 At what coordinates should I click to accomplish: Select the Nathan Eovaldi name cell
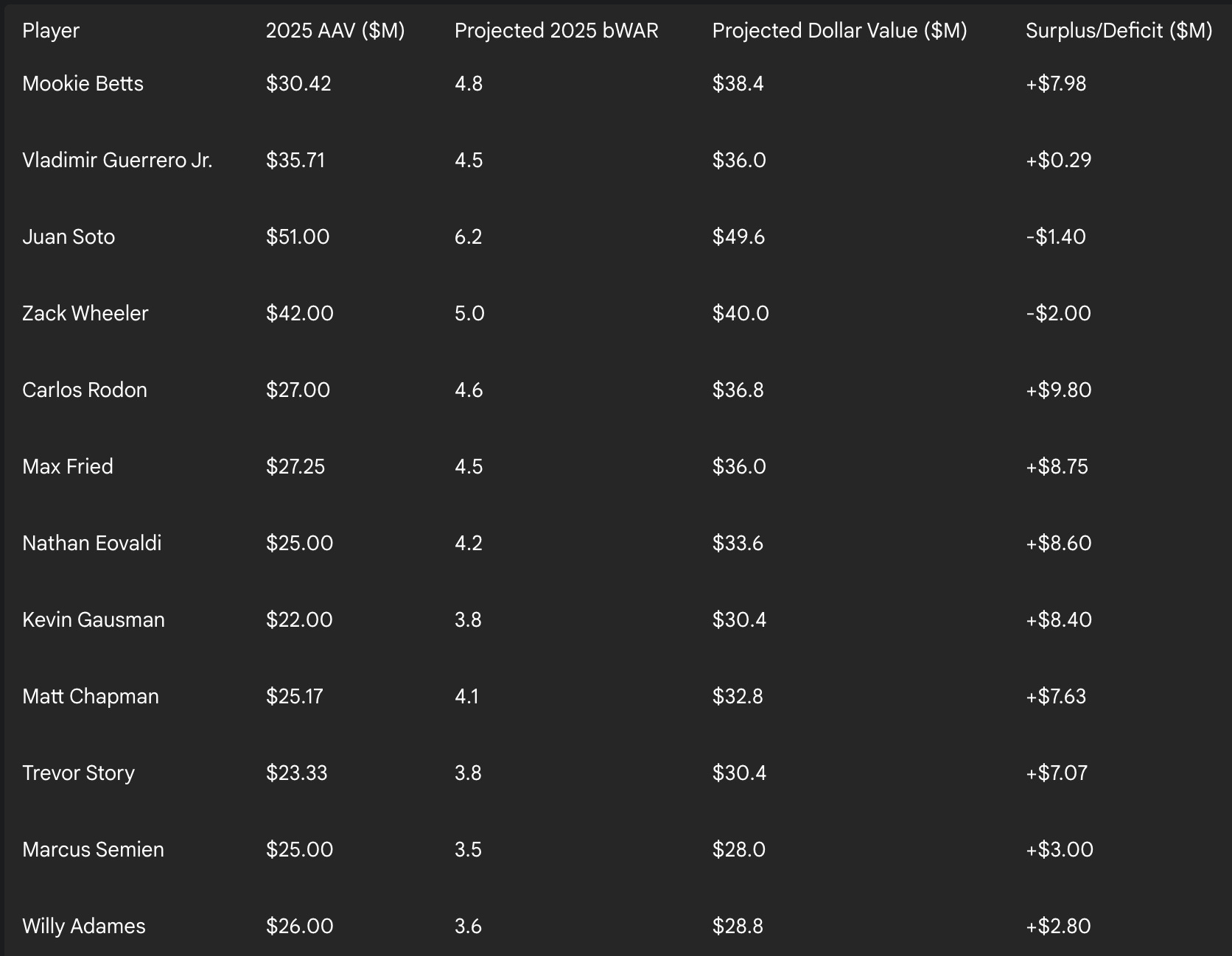92,544
